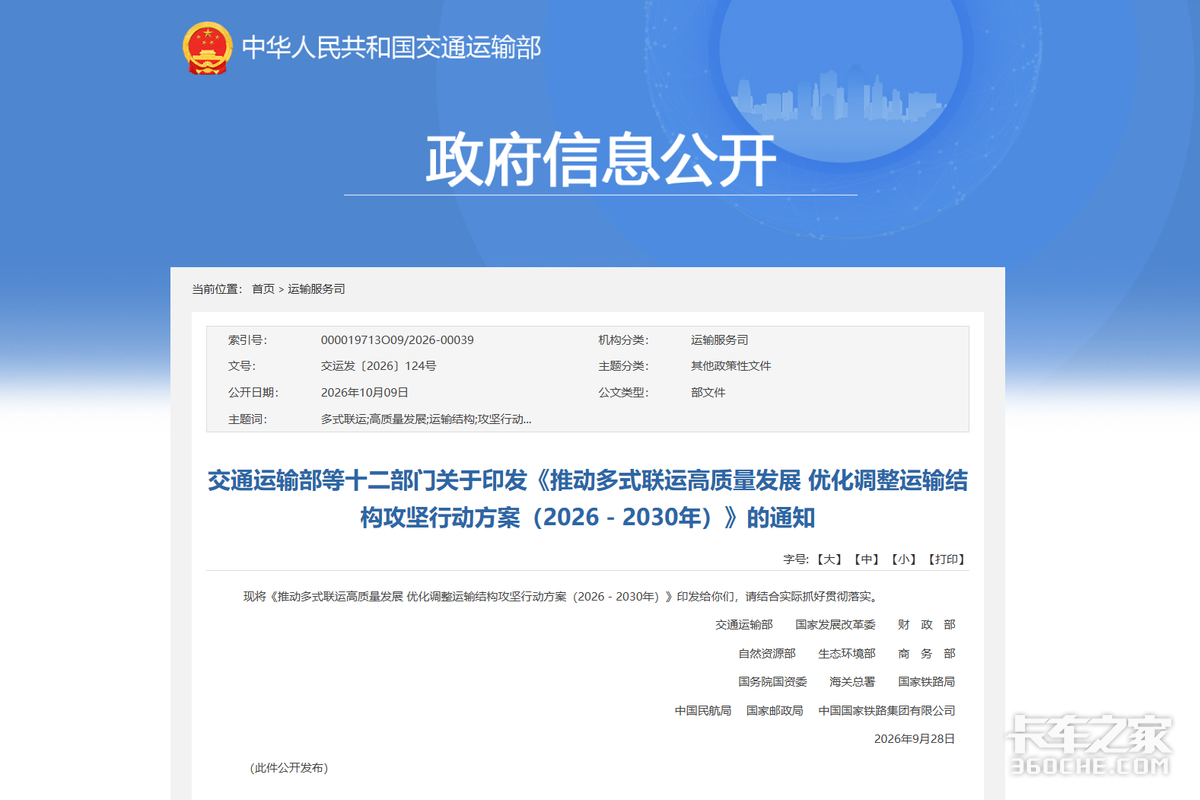Click signatory 自然资源部

click(x=767, y=654)
